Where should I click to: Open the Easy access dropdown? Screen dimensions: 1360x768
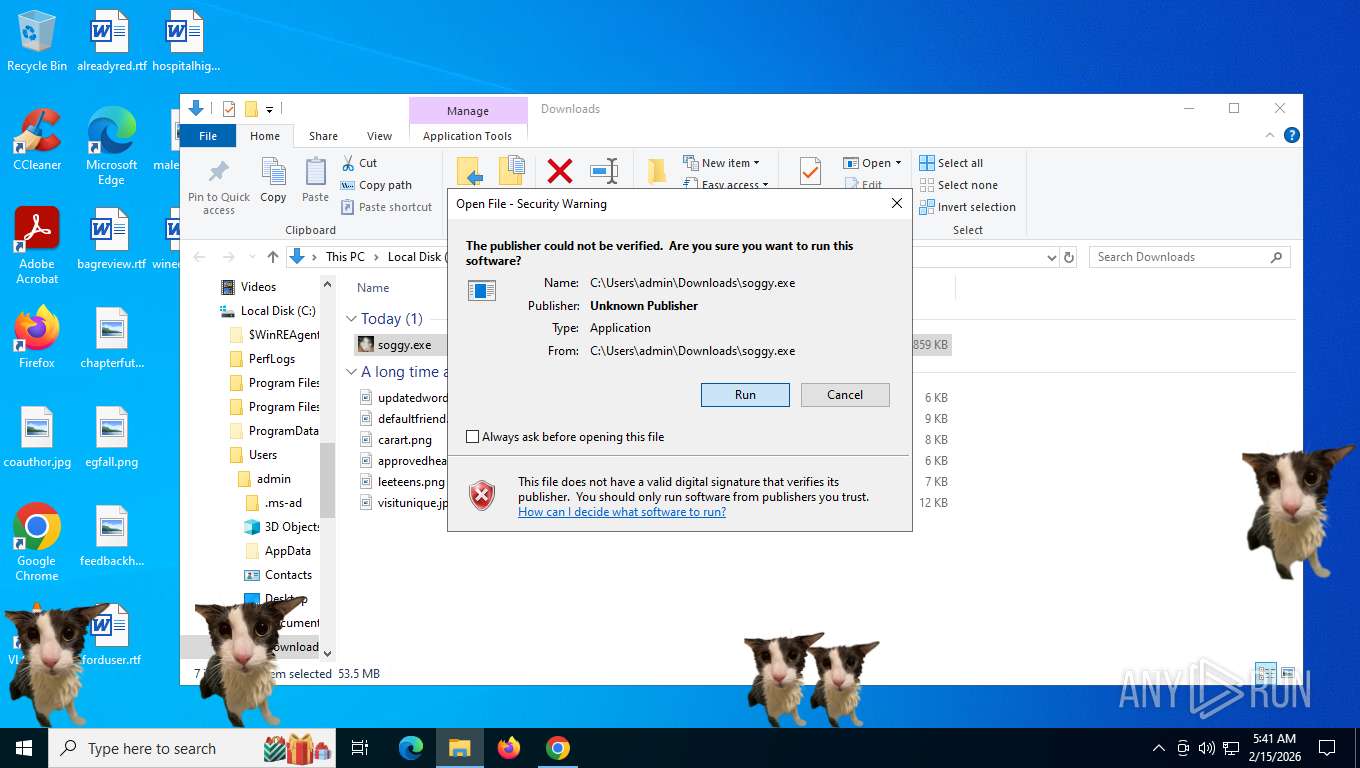pos(726,184)
